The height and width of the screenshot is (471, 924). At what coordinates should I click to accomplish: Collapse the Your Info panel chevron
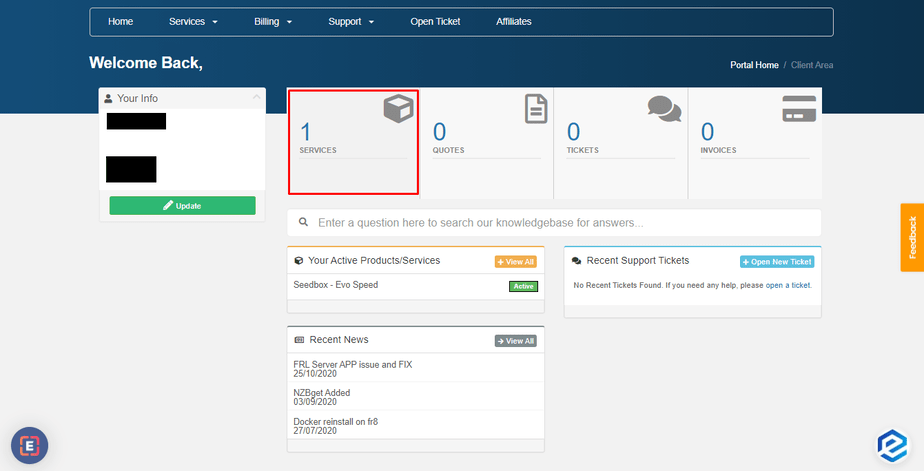pos(256,97)
